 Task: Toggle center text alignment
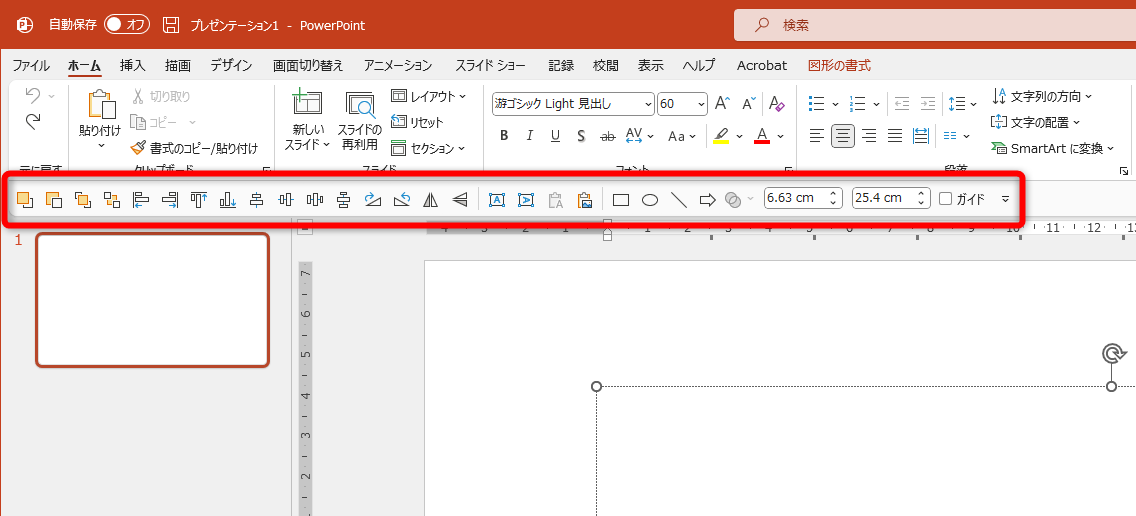tap(843, 136)
